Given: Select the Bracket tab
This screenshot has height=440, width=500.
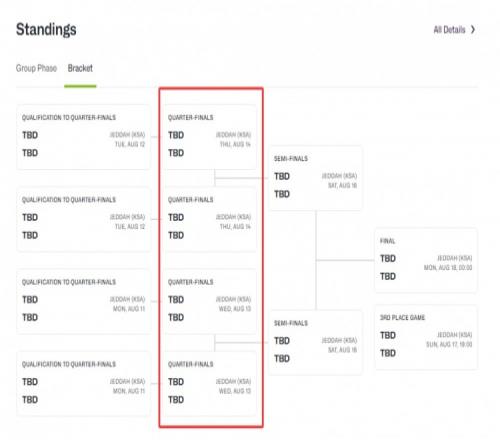Looking at the screenshot, I should [80, 68].
